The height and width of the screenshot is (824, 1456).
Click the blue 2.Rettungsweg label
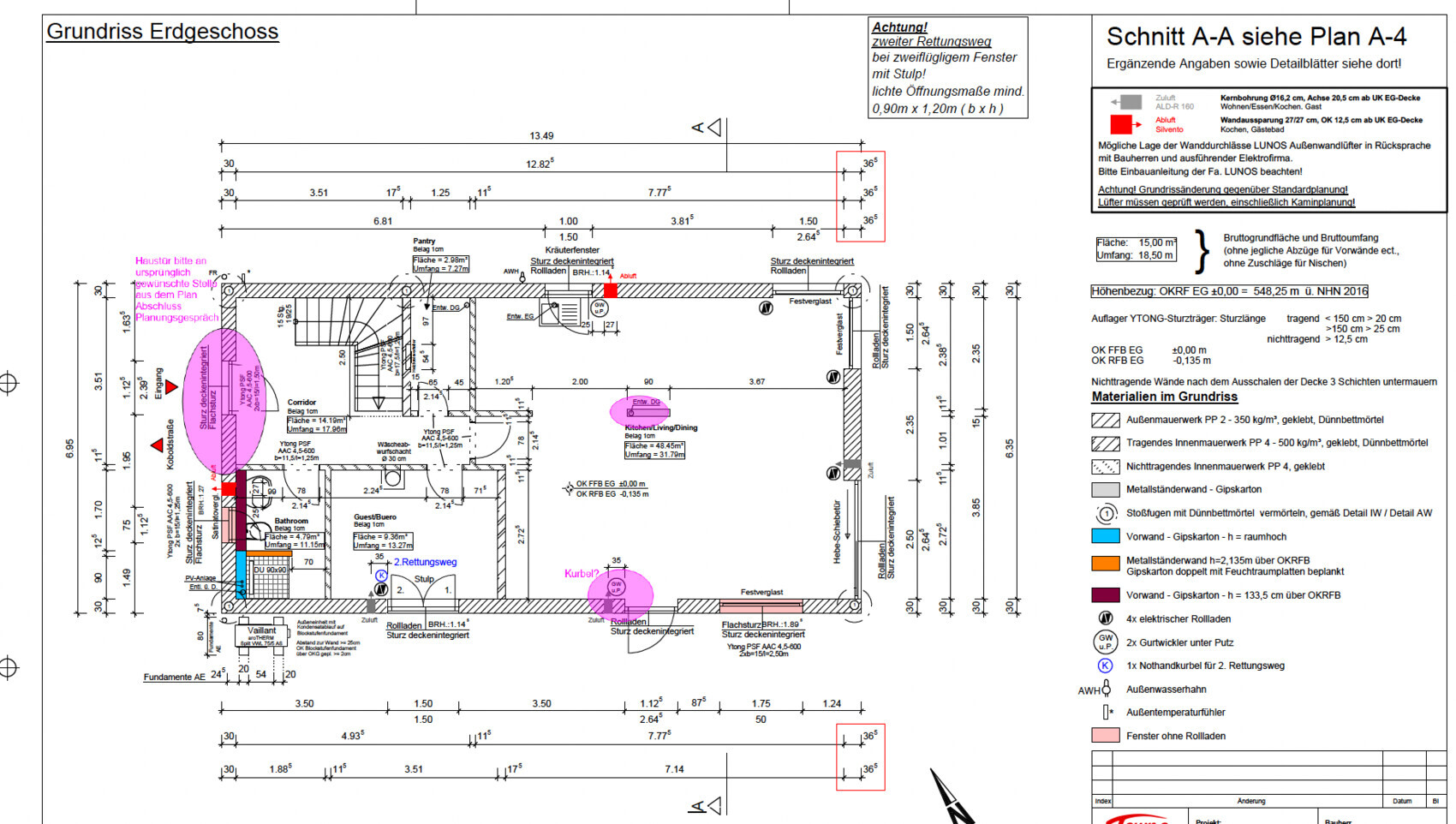[425, 563]
